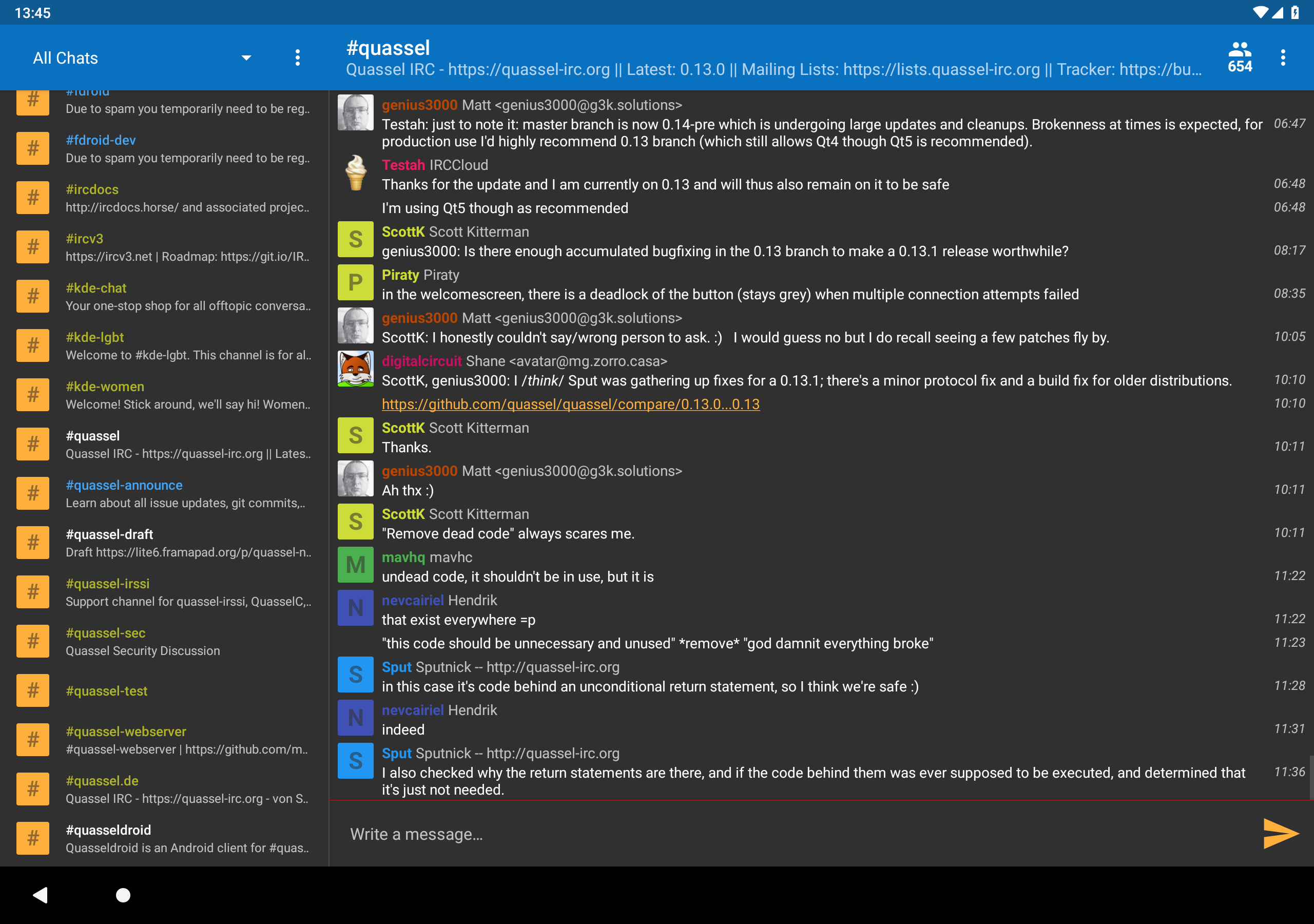Tap the 13:45 status bar clock

[33, 13]
